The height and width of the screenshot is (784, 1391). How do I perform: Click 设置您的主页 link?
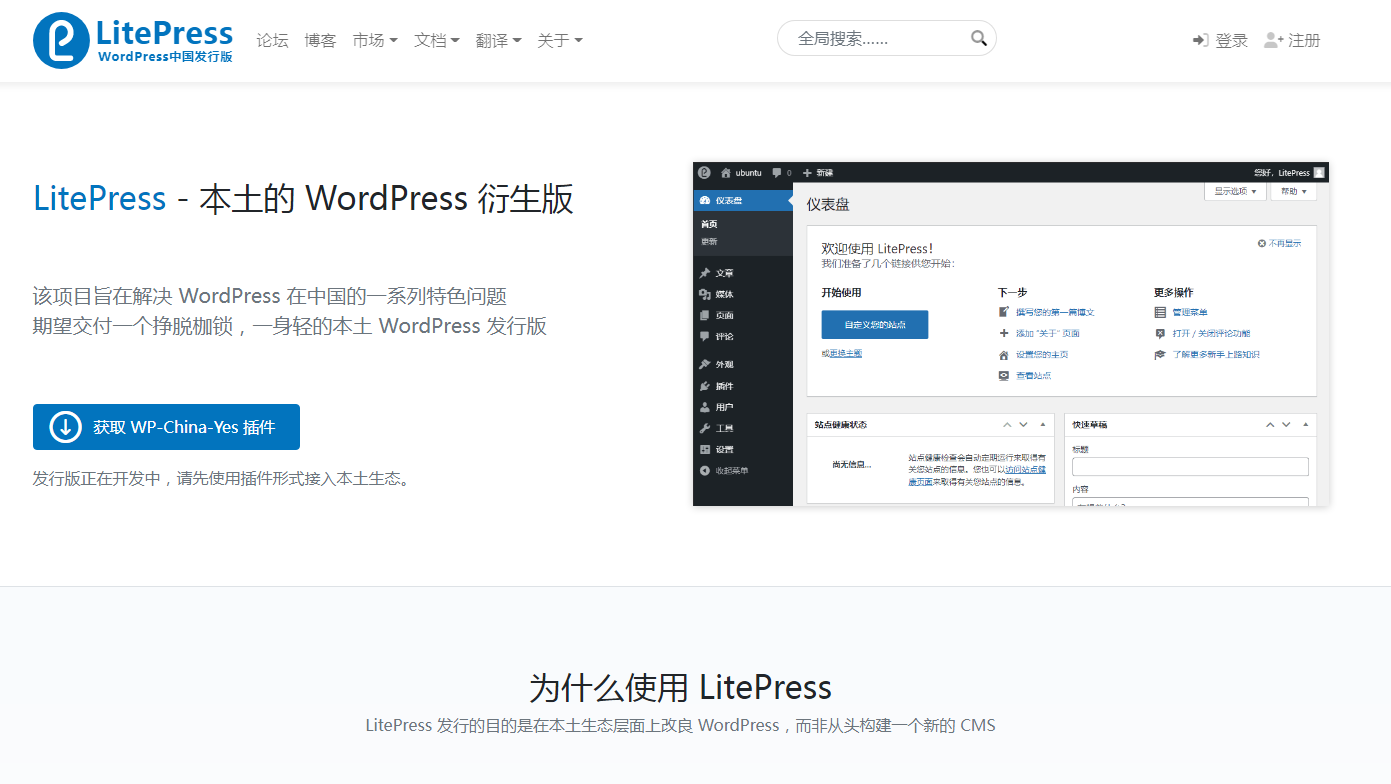coord(1042,354)
